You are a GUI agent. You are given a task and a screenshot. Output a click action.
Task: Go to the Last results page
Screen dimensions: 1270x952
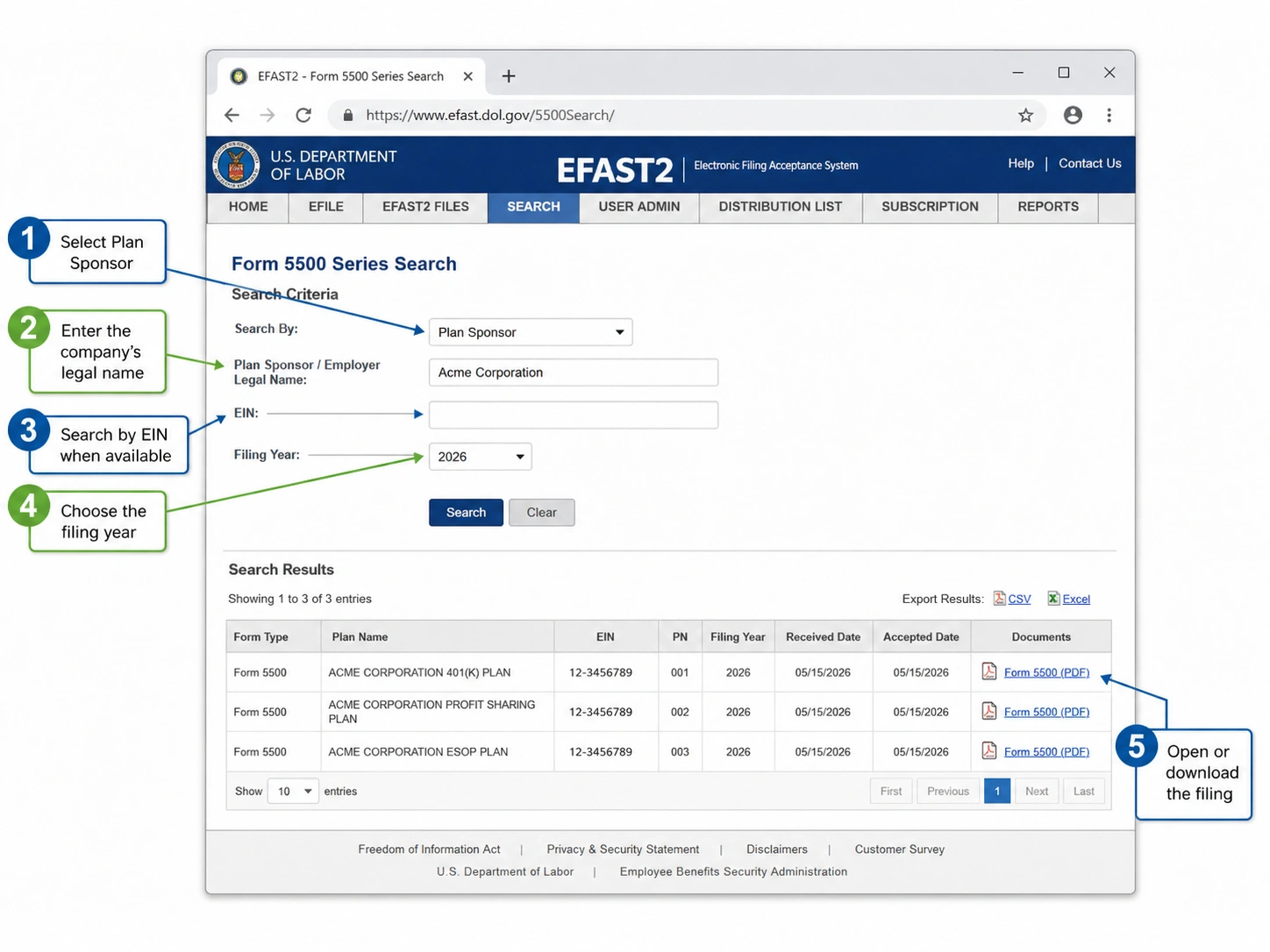1084,792
